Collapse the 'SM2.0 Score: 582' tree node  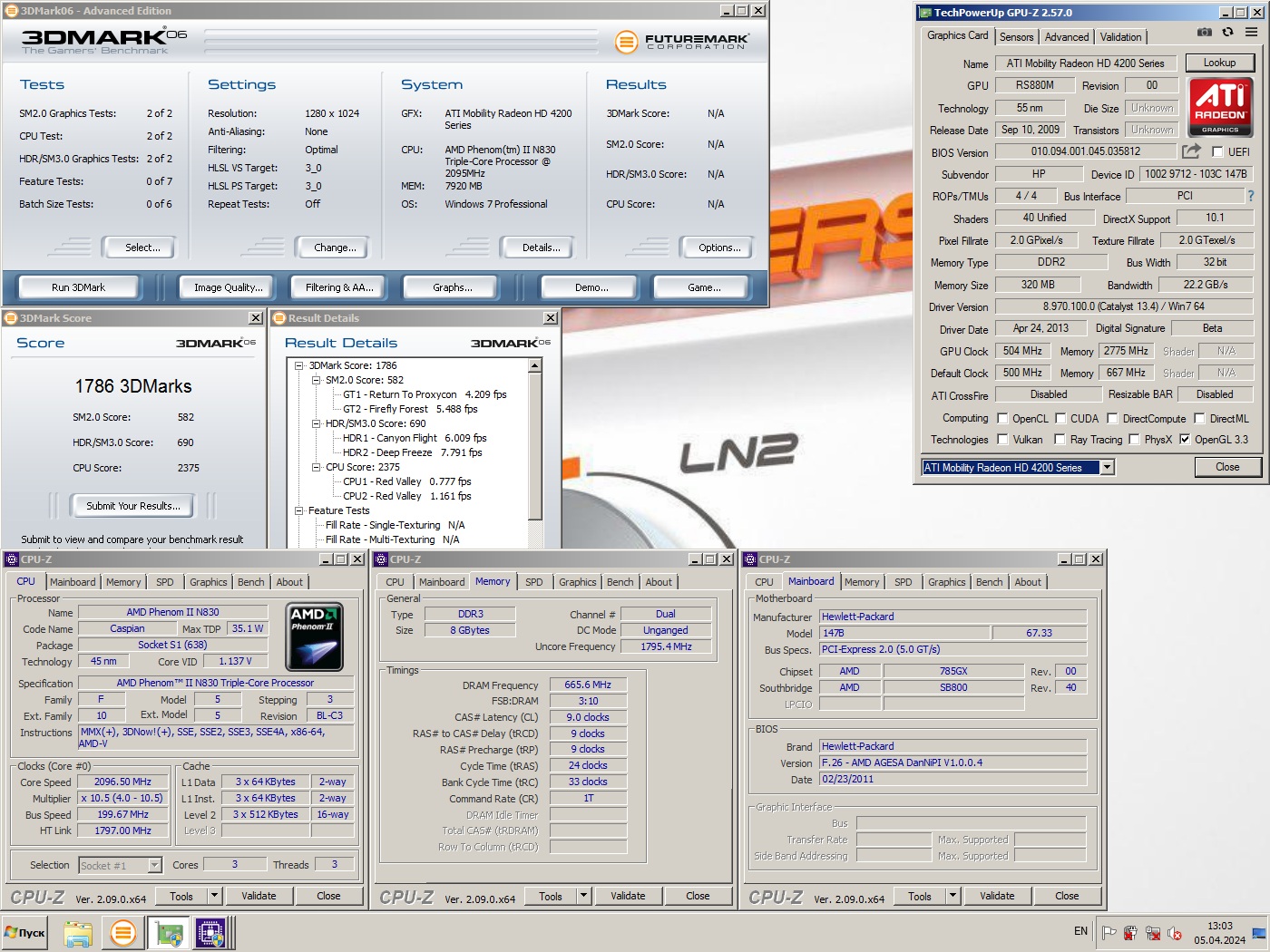pyautogui.click(x=316, y=380)
